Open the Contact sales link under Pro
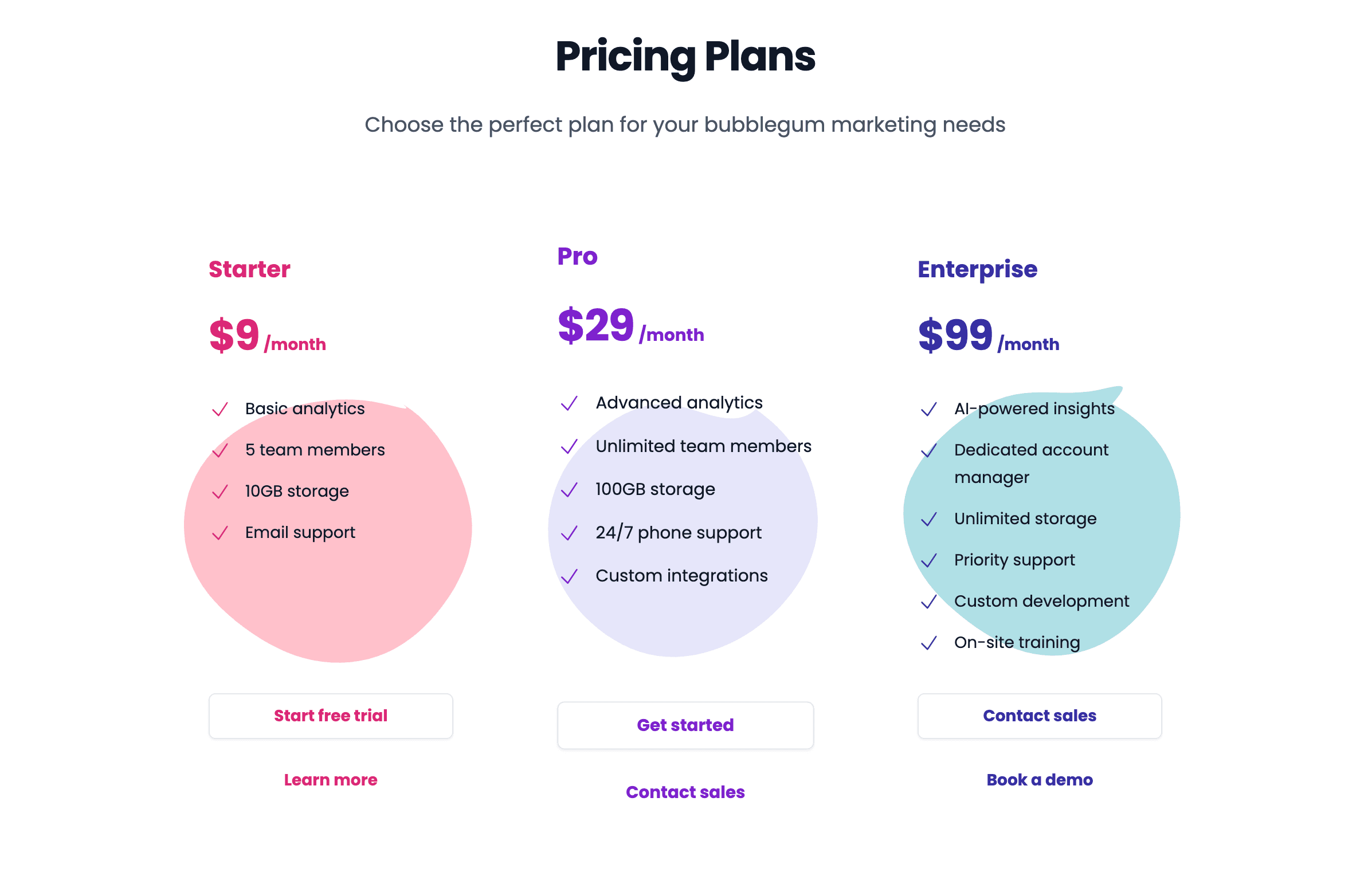Screen dimensions: 1372x880 [685, 792]
